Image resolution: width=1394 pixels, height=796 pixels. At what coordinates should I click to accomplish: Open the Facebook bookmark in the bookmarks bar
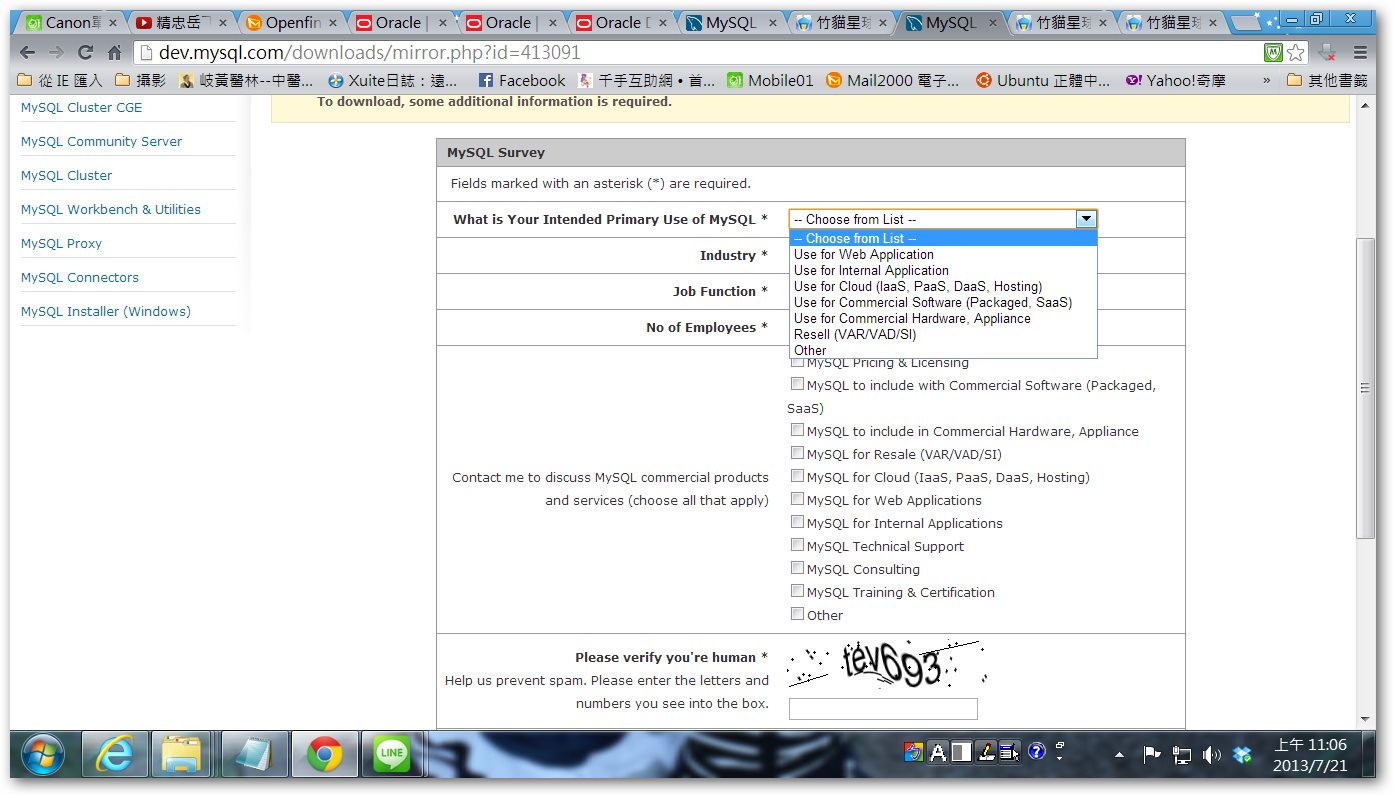pyautogui.click(x=521, y=81)
